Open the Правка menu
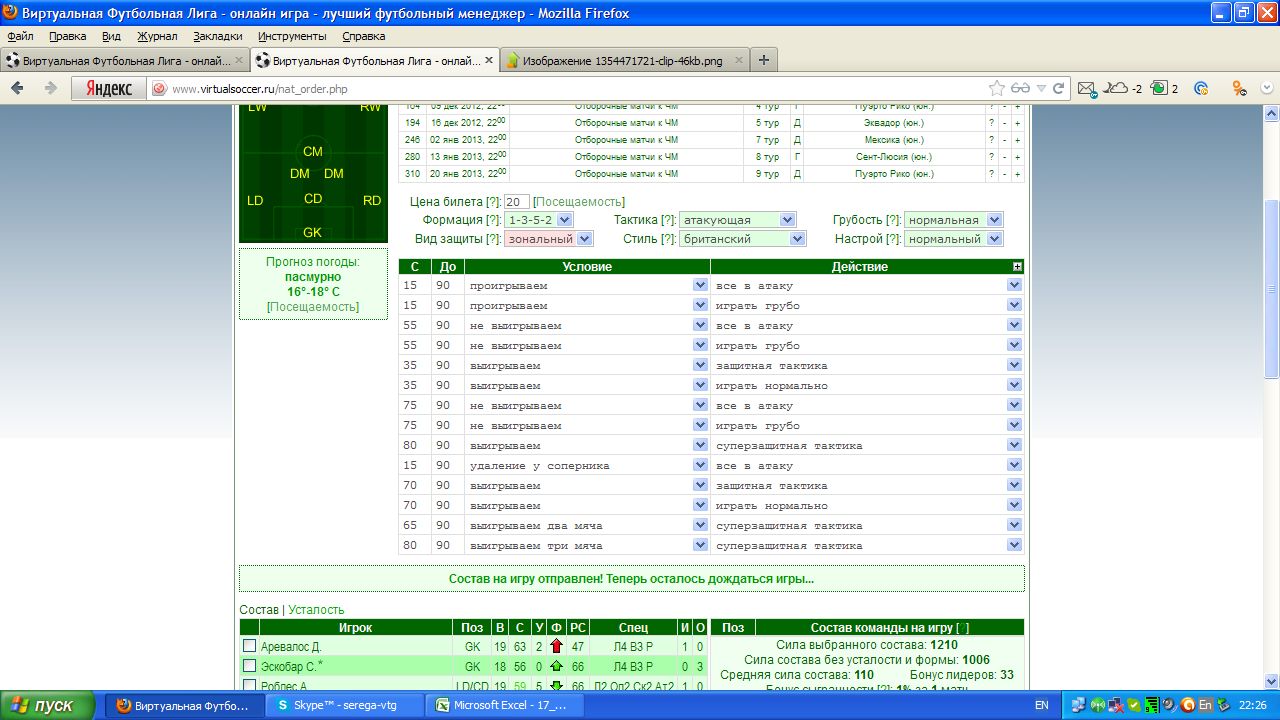1280x720 pixels. coord(67,36)
